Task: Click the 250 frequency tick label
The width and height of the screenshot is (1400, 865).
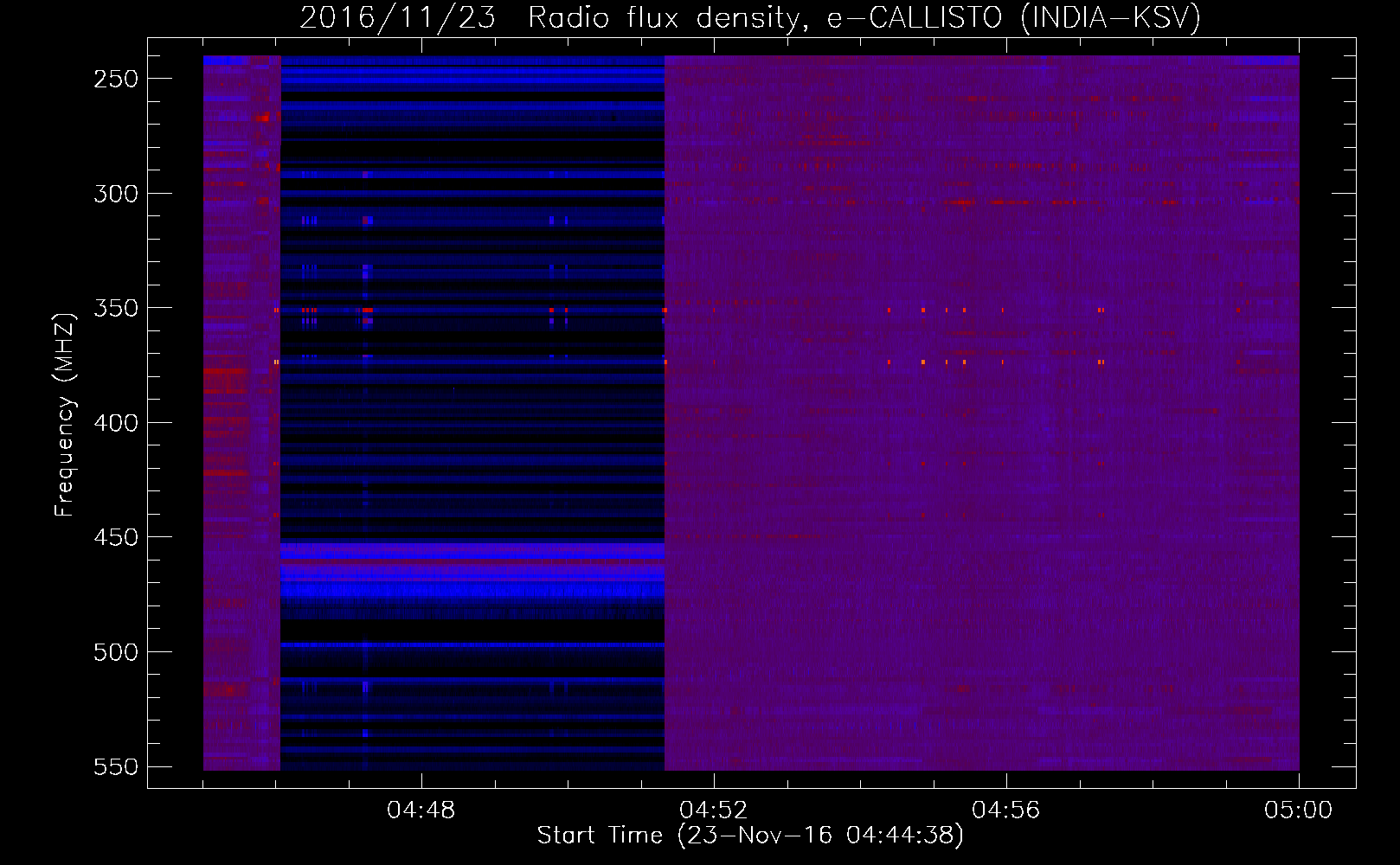Action: coord(116,79)
